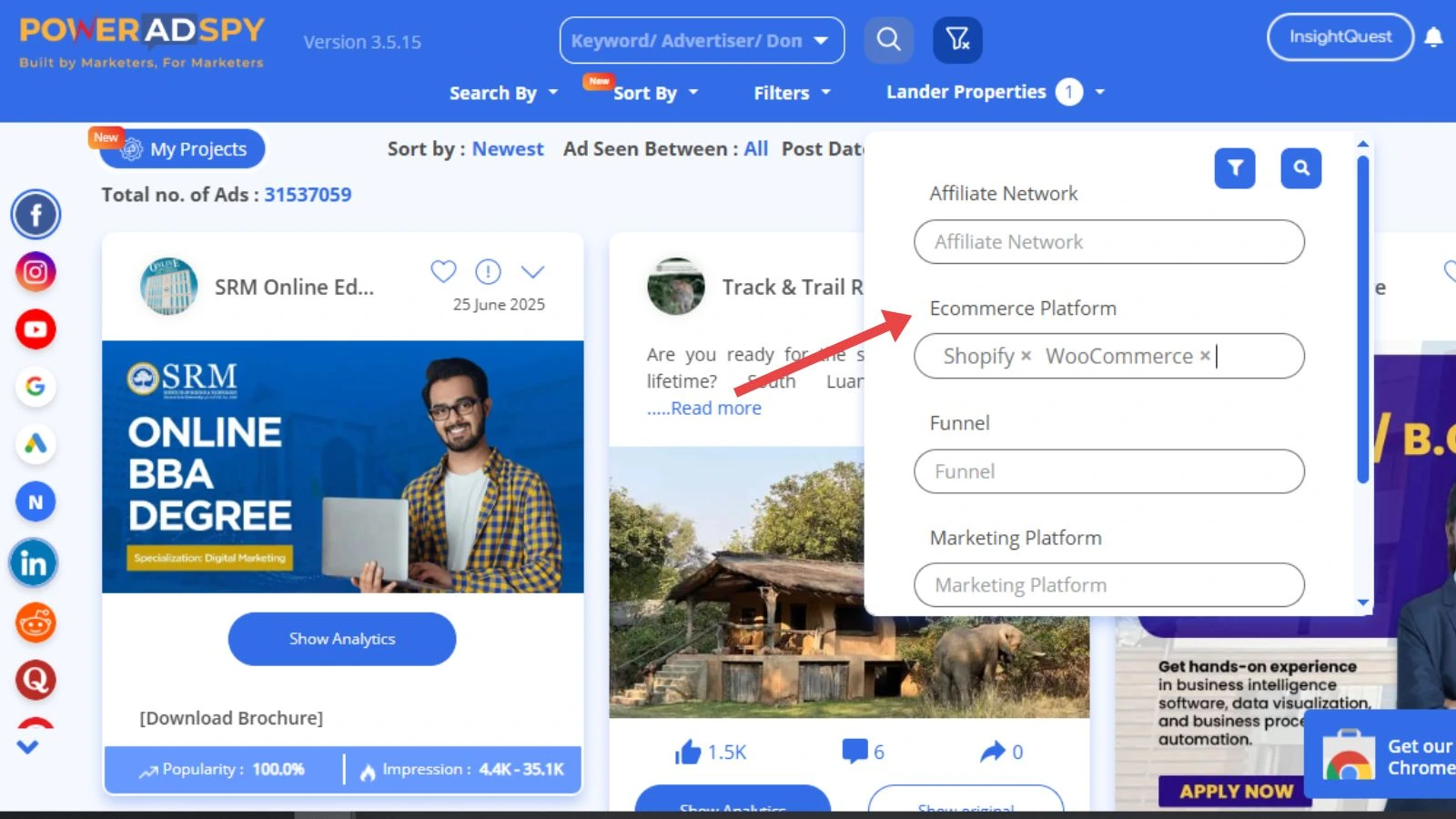Screen dimensions: 1456x819
Task: Click the Marketing Platform input field
Action: (1109, 585)
